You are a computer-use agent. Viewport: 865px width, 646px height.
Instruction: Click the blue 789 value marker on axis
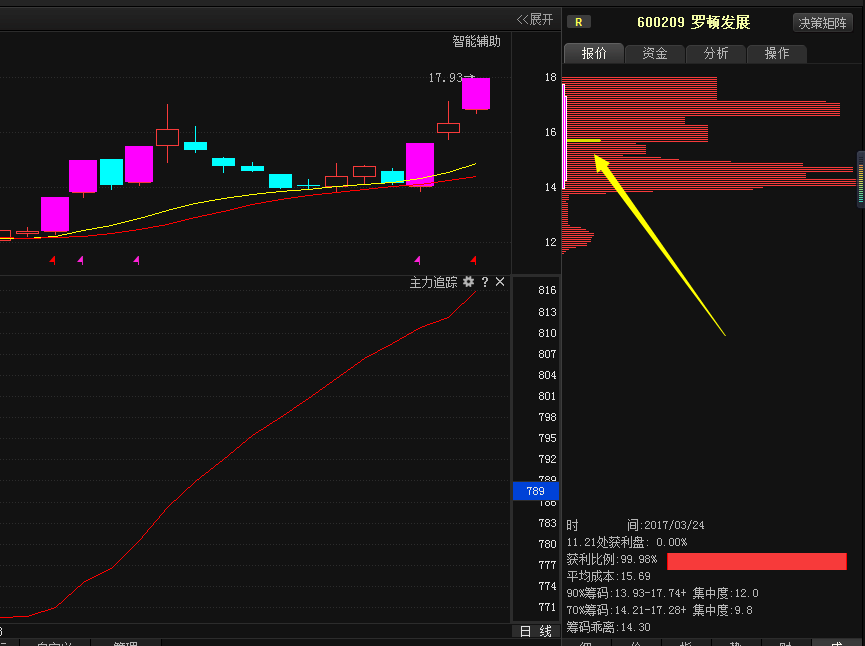click(535, 491)
